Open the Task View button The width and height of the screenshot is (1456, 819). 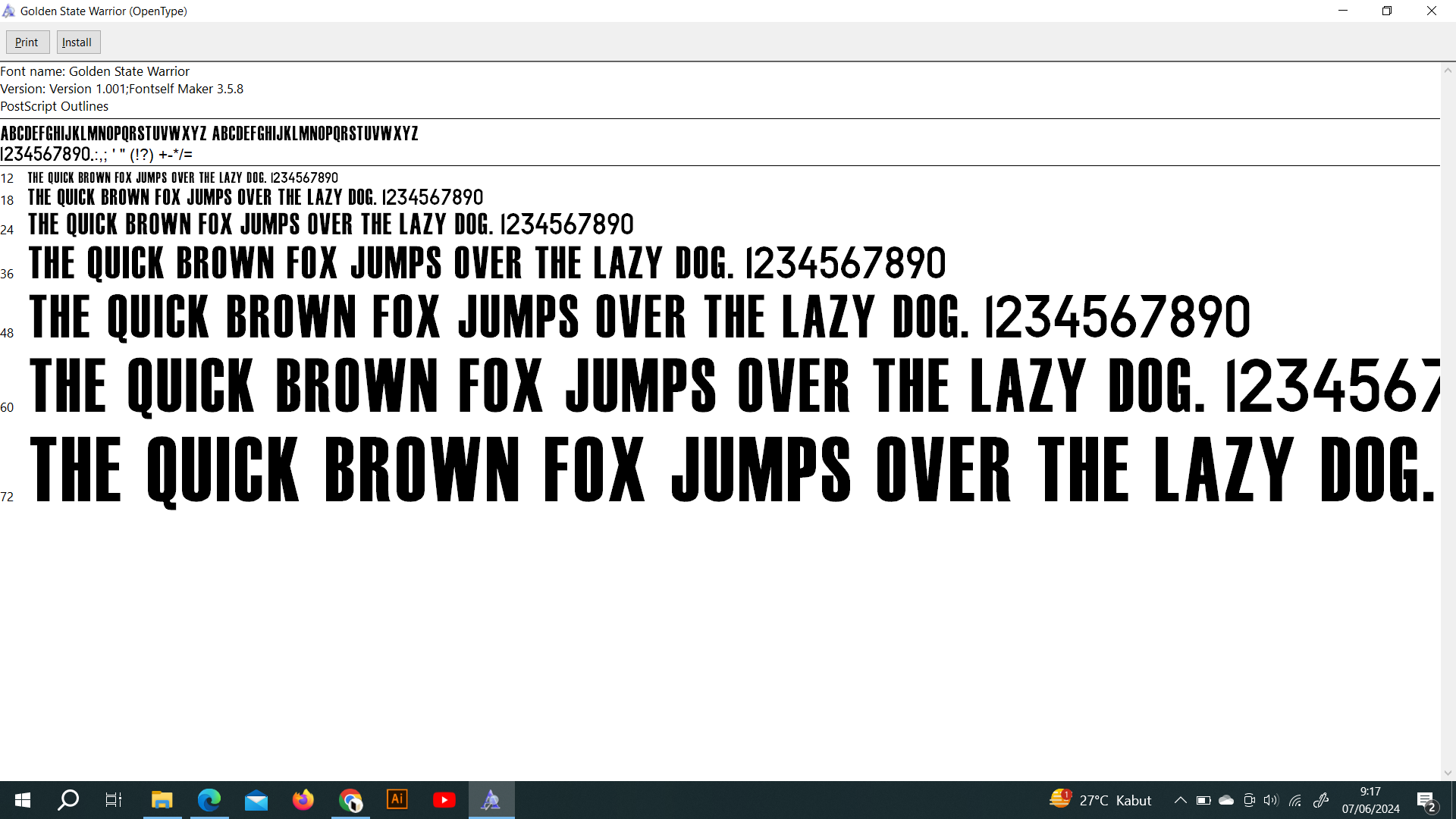coord(114,800)
